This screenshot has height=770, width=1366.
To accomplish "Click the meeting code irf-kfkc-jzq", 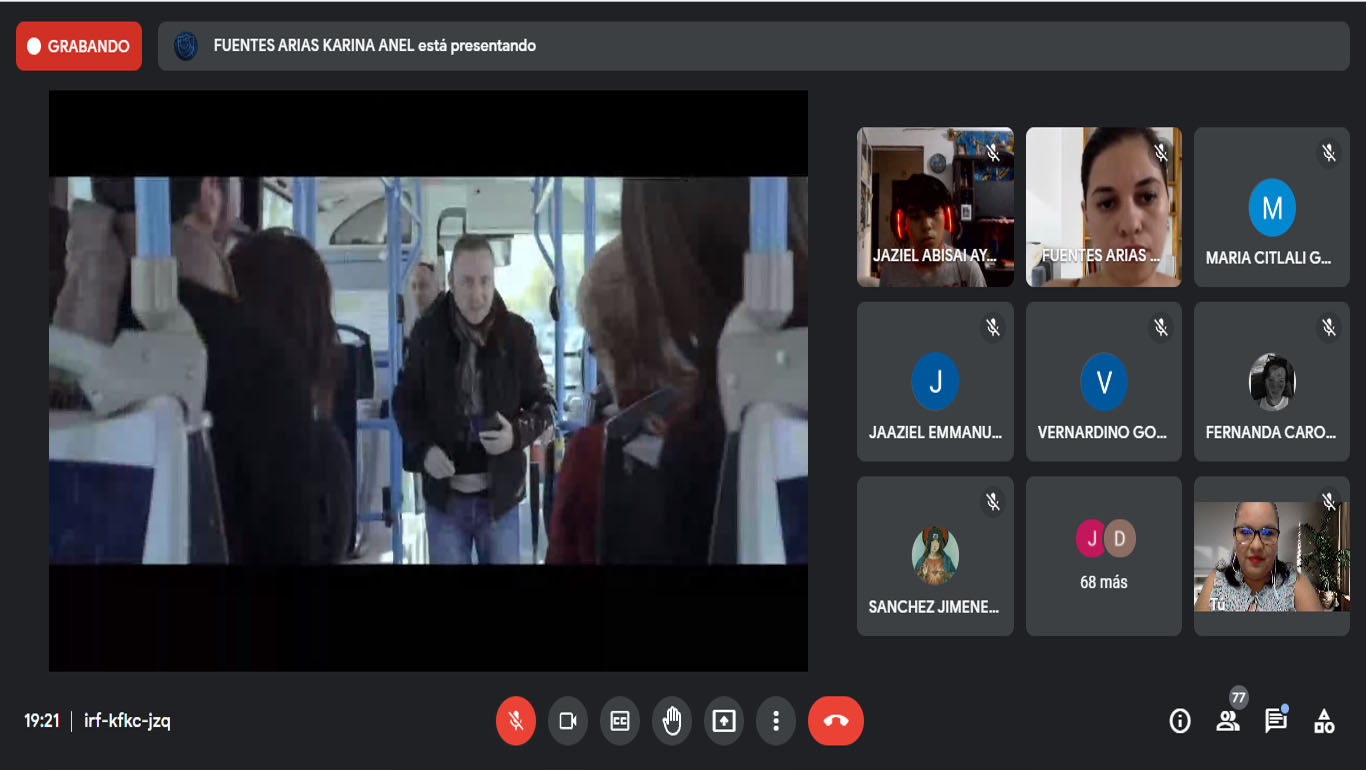I will (x=127, y=721).
